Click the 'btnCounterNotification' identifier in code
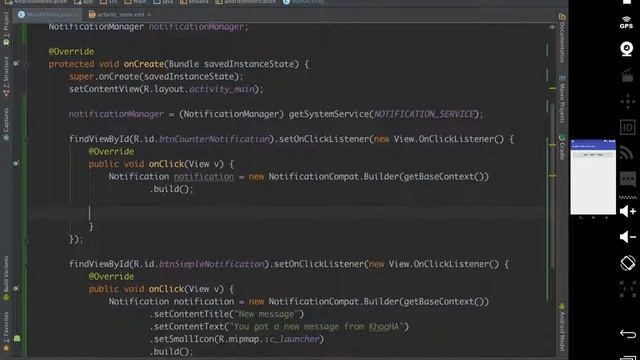This screenshot has width=640, height=360. pos(214,139)
